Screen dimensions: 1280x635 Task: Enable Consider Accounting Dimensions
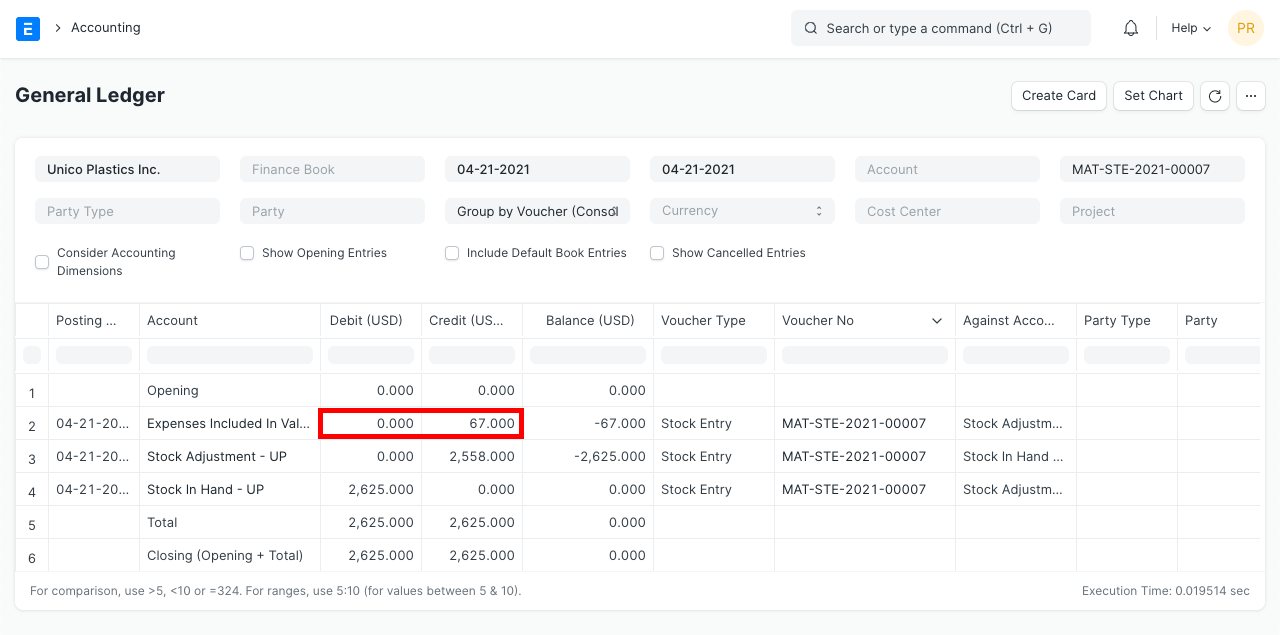(42, 261)
